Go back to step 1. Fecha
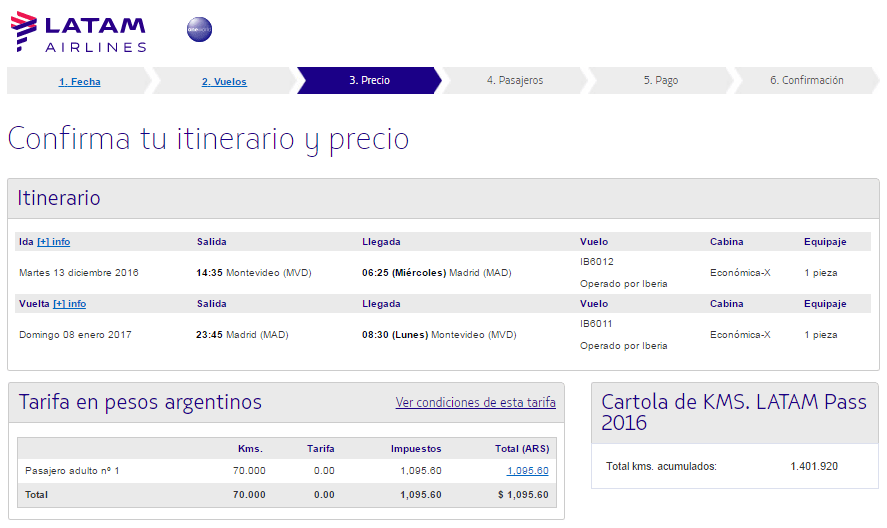The image size is (887, 528). tap(80, 81)
